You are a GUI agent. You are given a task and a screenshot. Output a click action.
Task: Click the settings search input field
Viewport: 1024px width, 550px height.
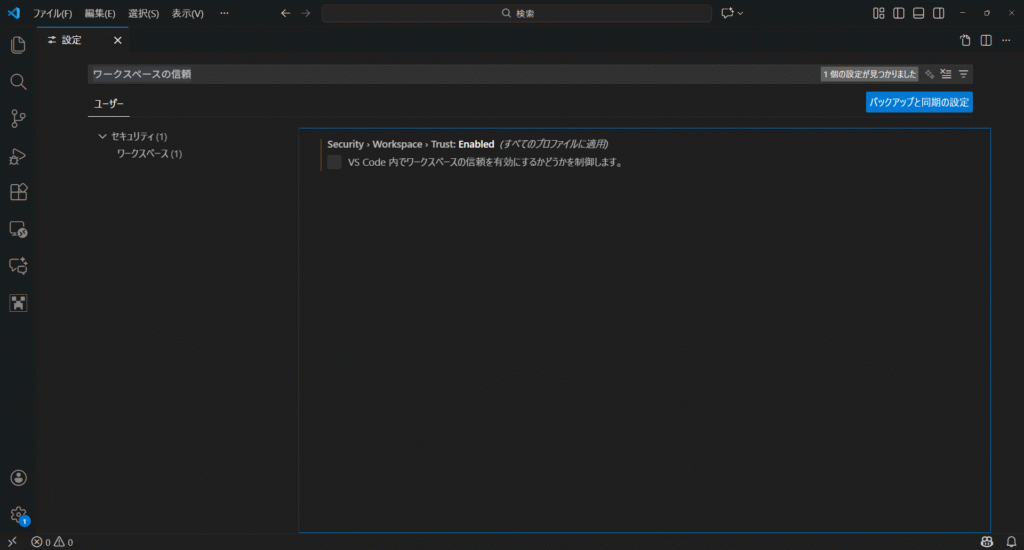click(450, 74)
